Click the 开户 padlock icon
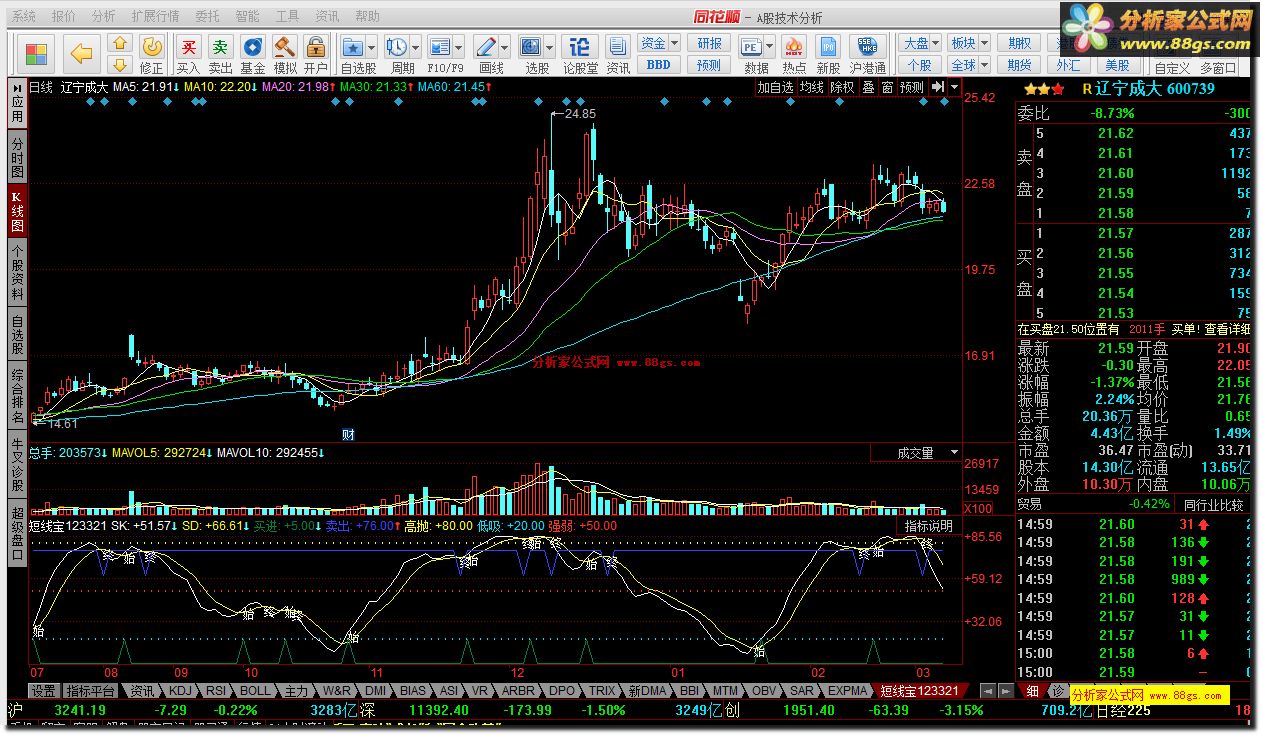Viewport: 1262px width, 735px height. click(x=316, y=47)
